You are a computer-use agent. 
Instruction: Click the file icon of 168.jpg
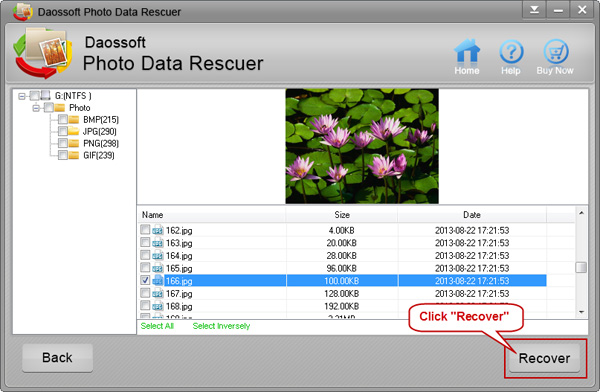(x=158, y=306)
